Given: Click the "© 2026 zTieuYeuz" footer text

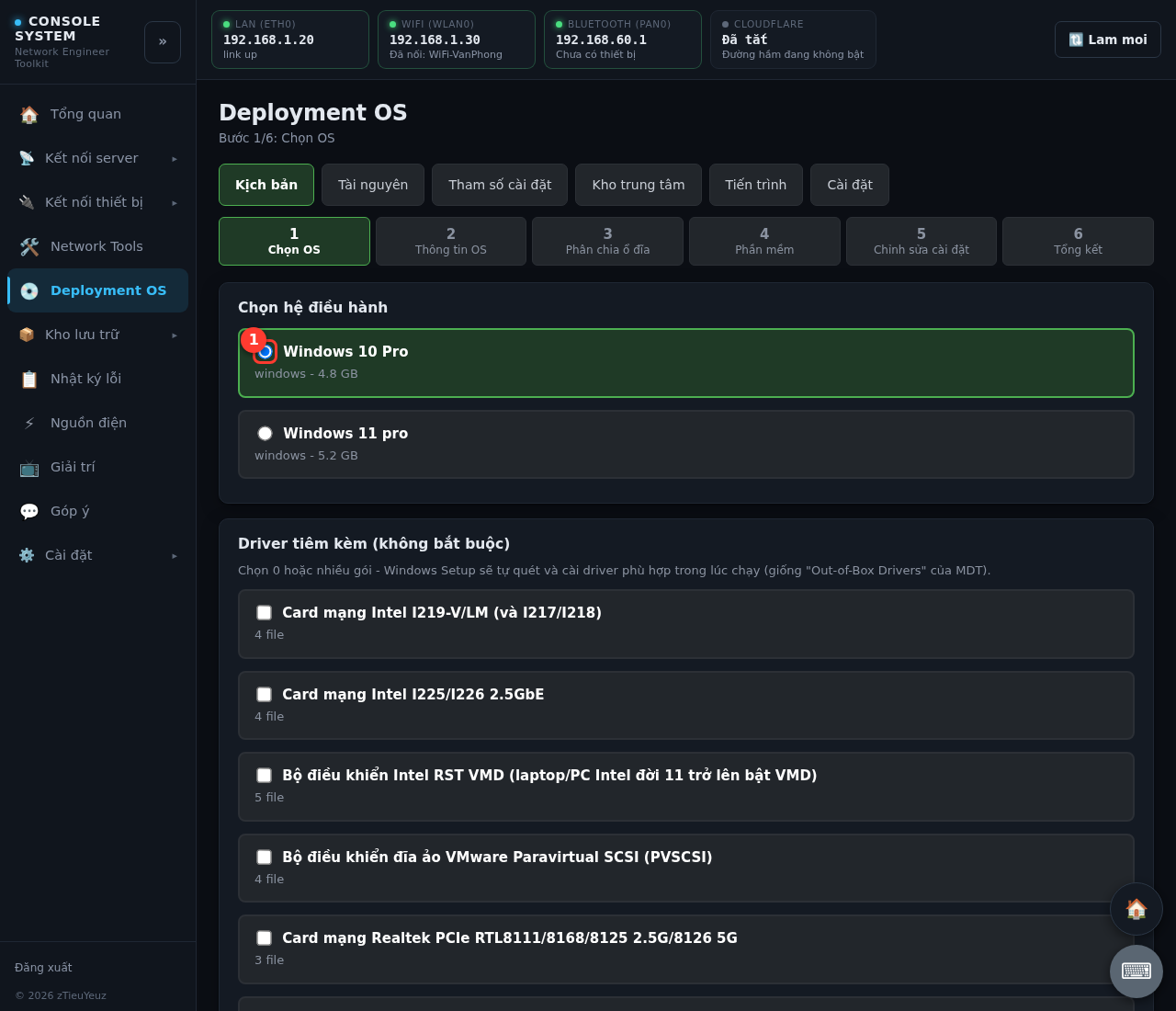Looking at the screenshot, I should click(61, 995).
